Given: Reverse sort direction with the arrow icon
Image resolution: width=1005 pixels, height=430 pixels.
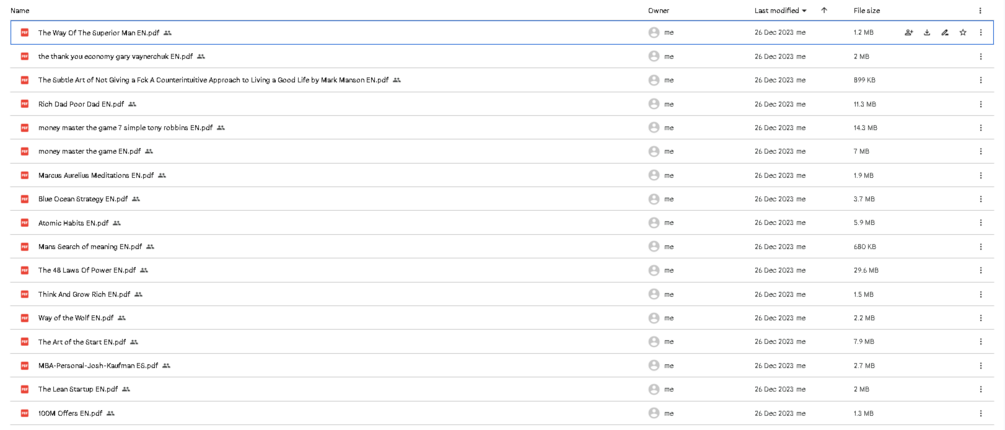Looking at the screenshot, I should click(x=824, y=10).
